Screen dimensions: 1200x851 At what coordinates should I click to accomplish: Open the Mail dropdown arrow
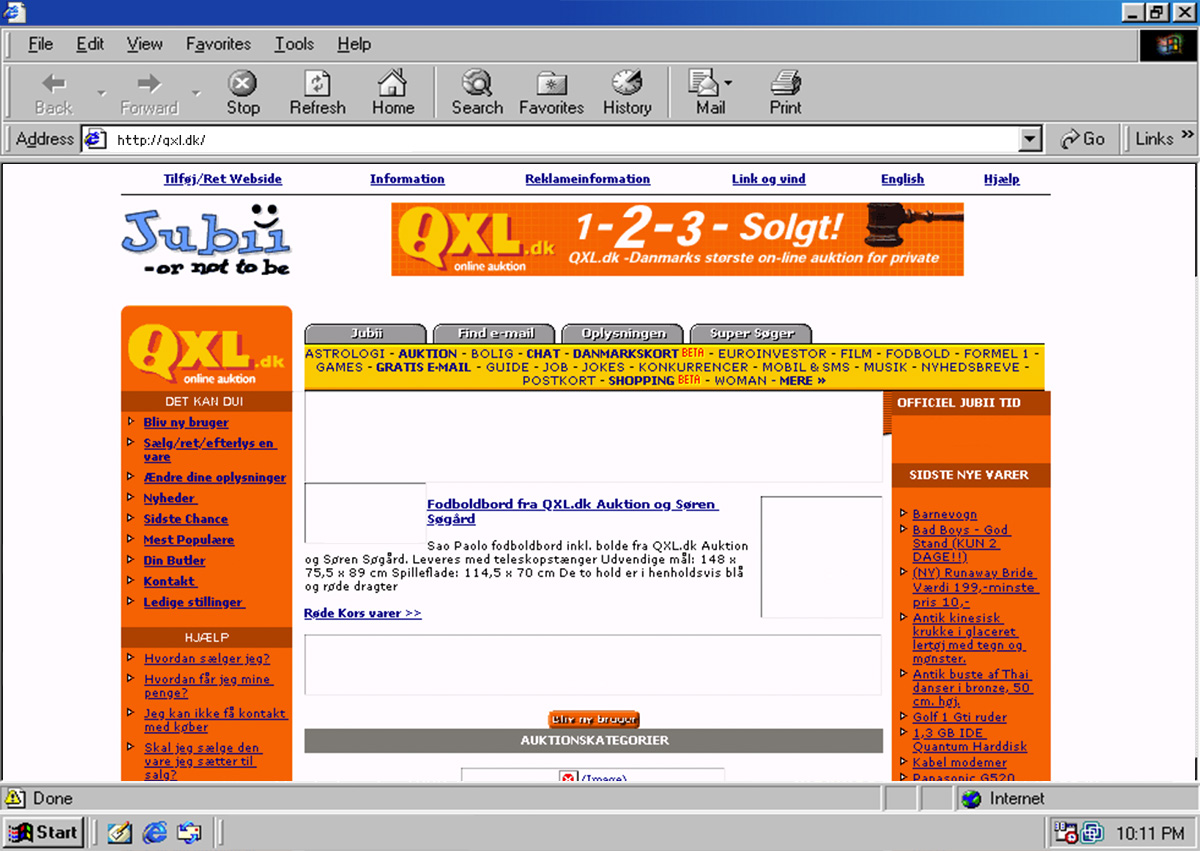729,83
